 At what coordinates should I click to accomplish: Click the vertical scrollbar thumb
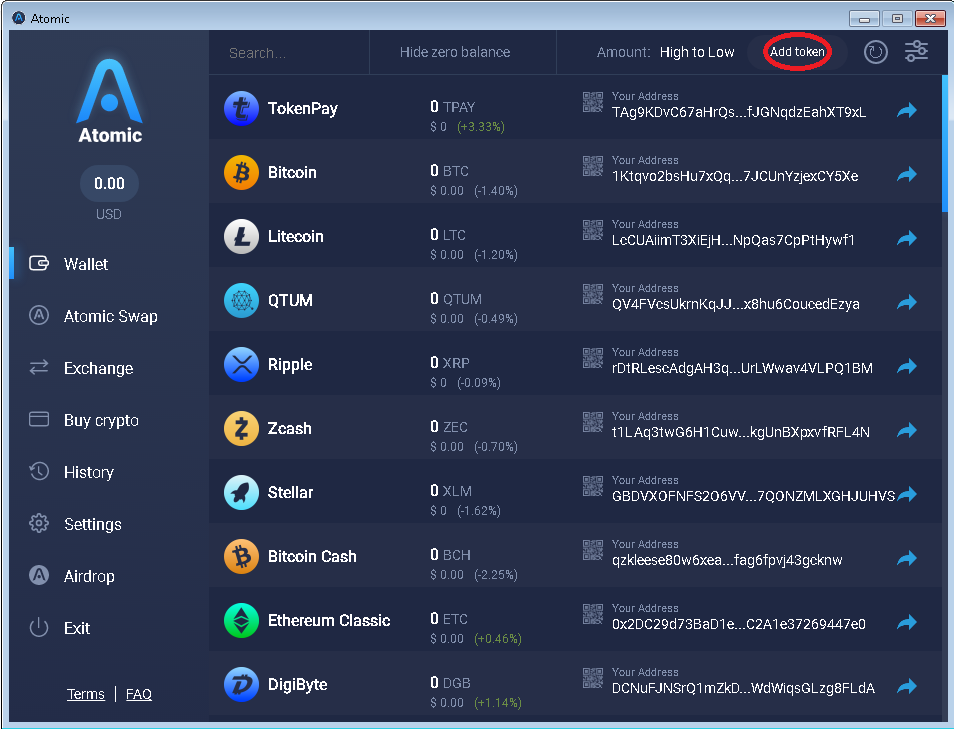pyautogui.click(x=945, y=144)
